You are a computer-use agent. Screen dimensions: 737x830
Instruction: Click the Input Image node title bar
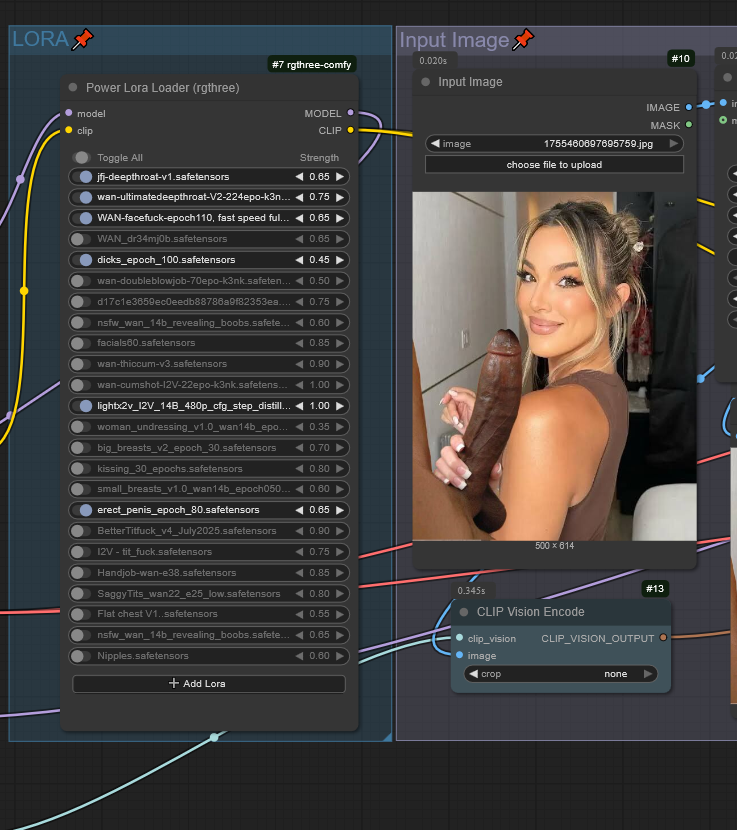pos(540,82)
